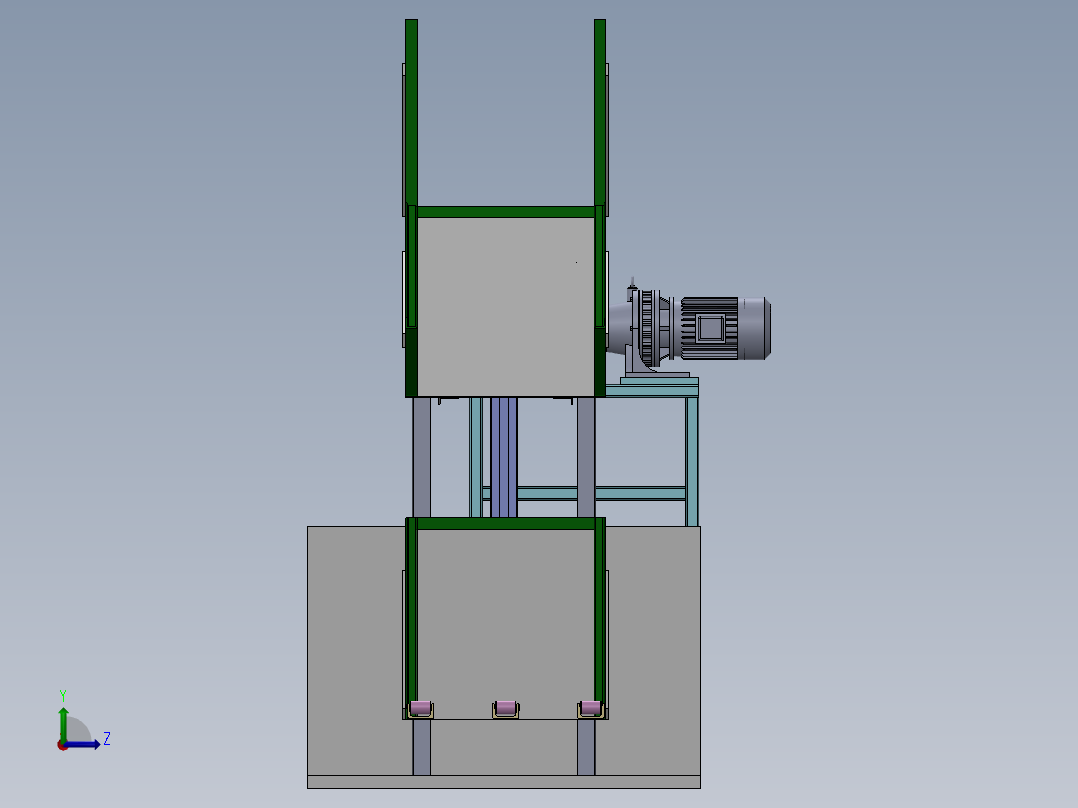Select the gray leg stub below the right roller

tap(586, 747)
